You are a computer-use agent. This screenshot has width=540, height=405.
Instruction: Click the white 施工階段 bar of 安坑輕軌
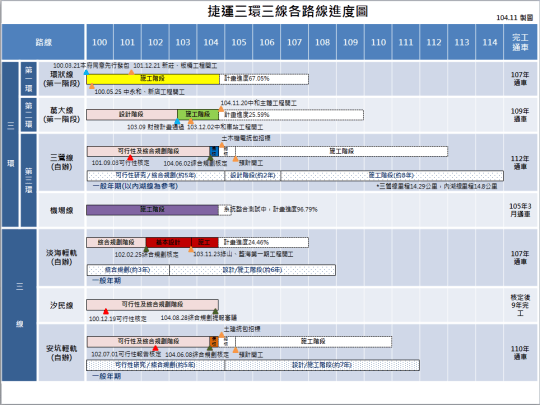pyautogui.click(x=313, y=342)
